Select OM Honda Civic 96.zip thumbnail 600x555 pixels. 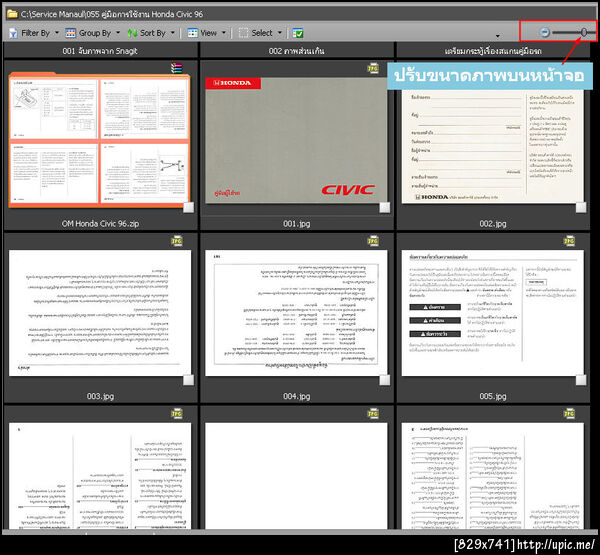coord(99,140)
